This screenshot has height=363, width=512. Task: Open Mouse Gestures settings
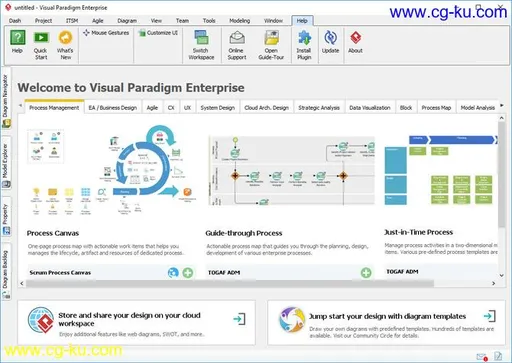coord(106,33)
